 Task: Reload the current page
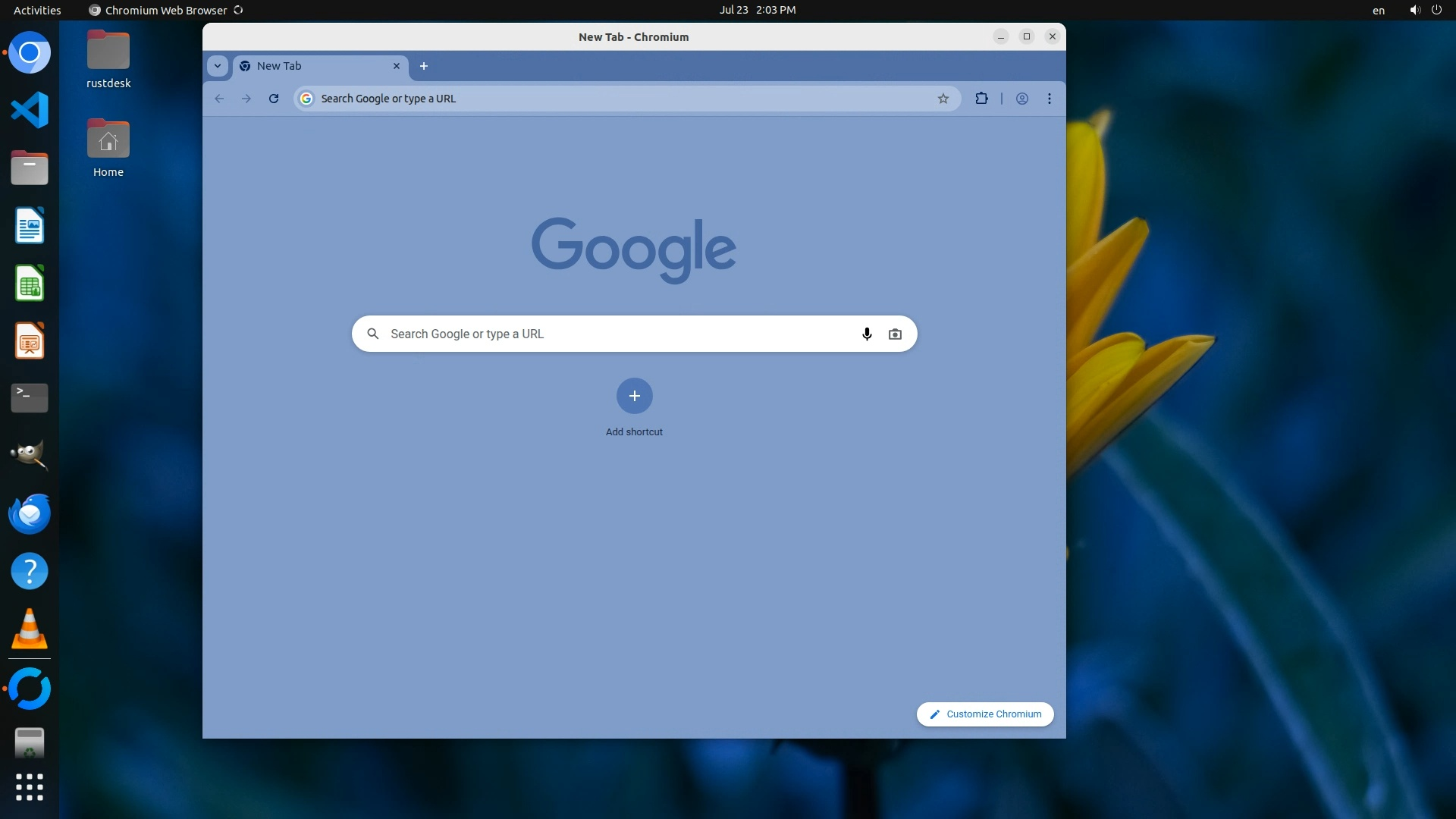[x=274, y=99]
